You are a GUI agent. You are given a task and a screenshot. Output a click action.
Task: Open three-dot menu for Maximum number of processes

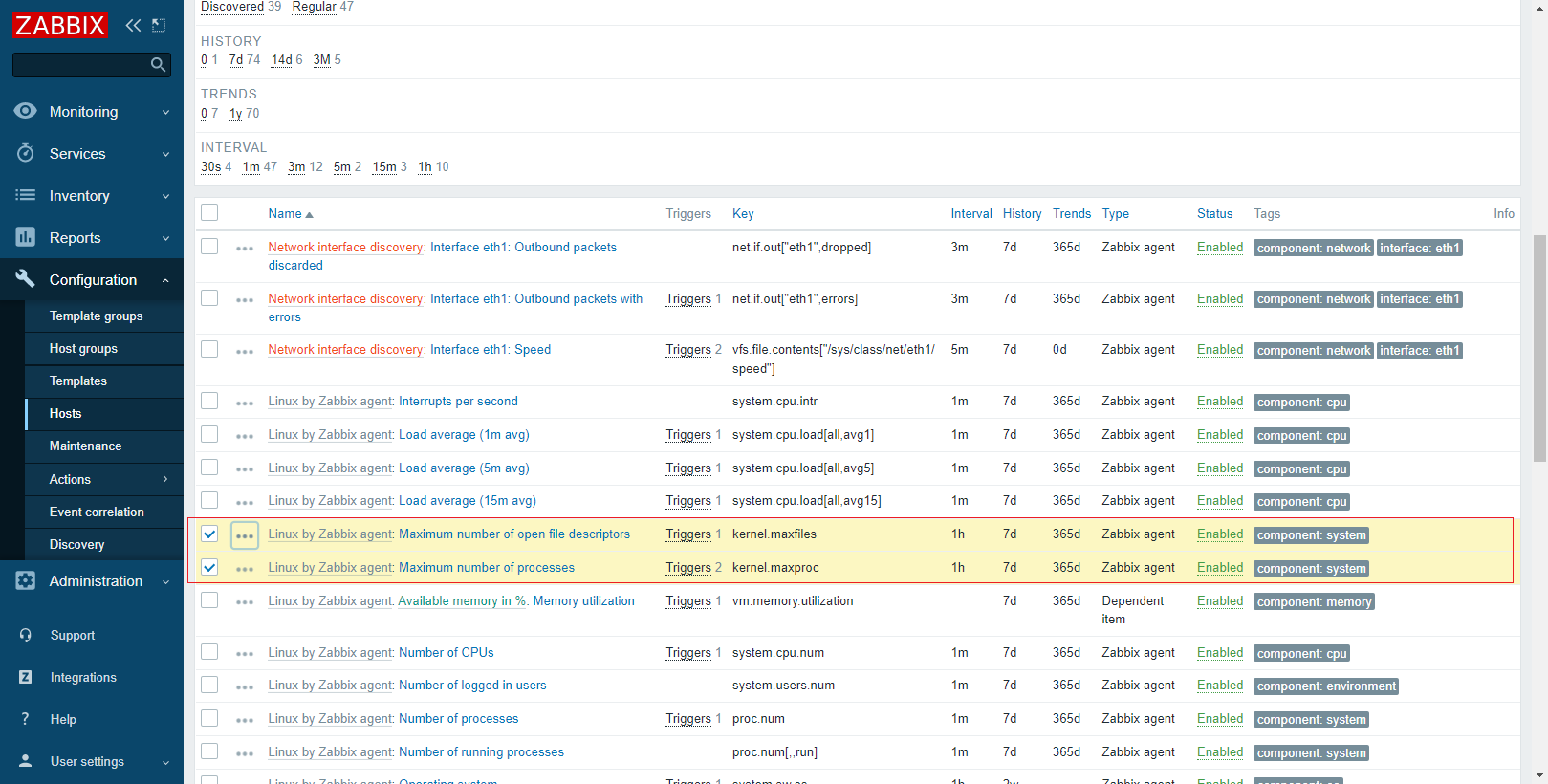click(245, 569)
